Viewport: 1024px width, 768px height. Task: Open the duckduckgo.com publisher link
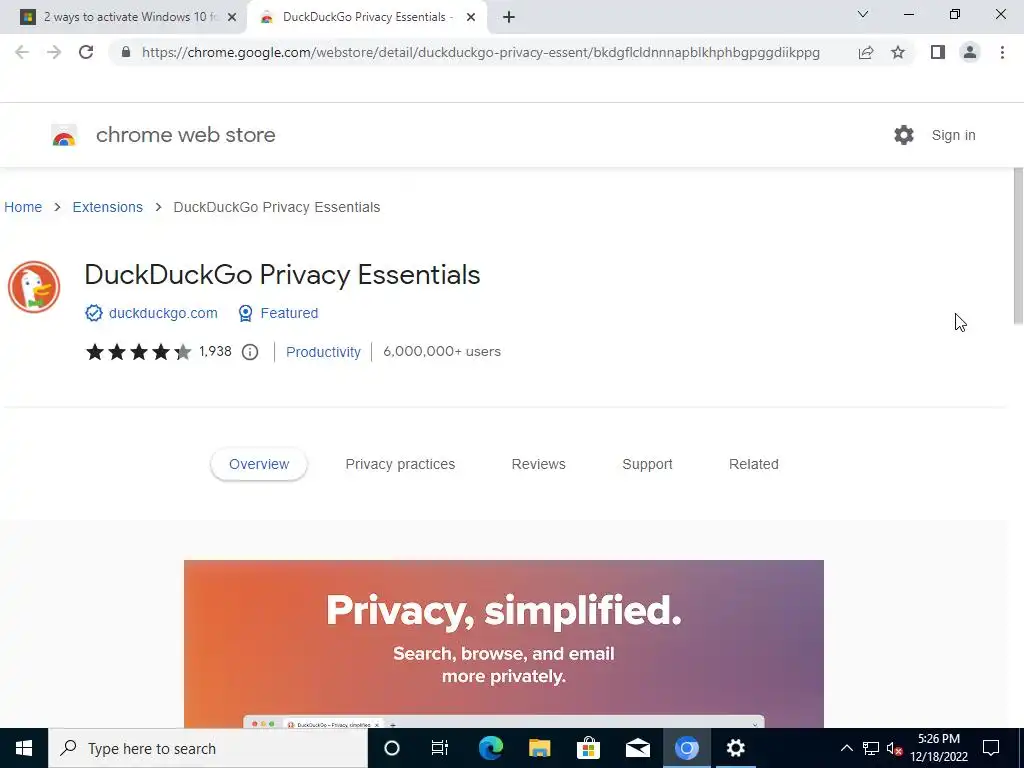coord(163,313)
